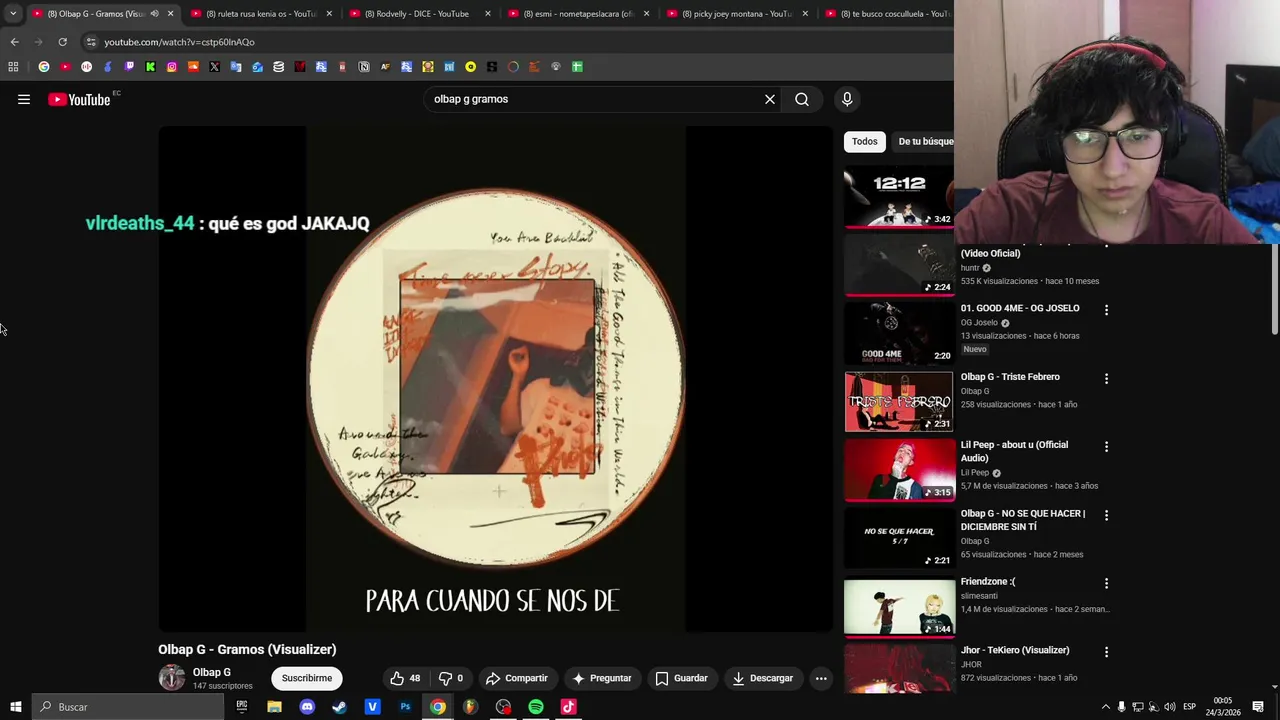Show hidden tray icons chevron
Screen dimensions: 1280x720
(x=1106, y=707)
